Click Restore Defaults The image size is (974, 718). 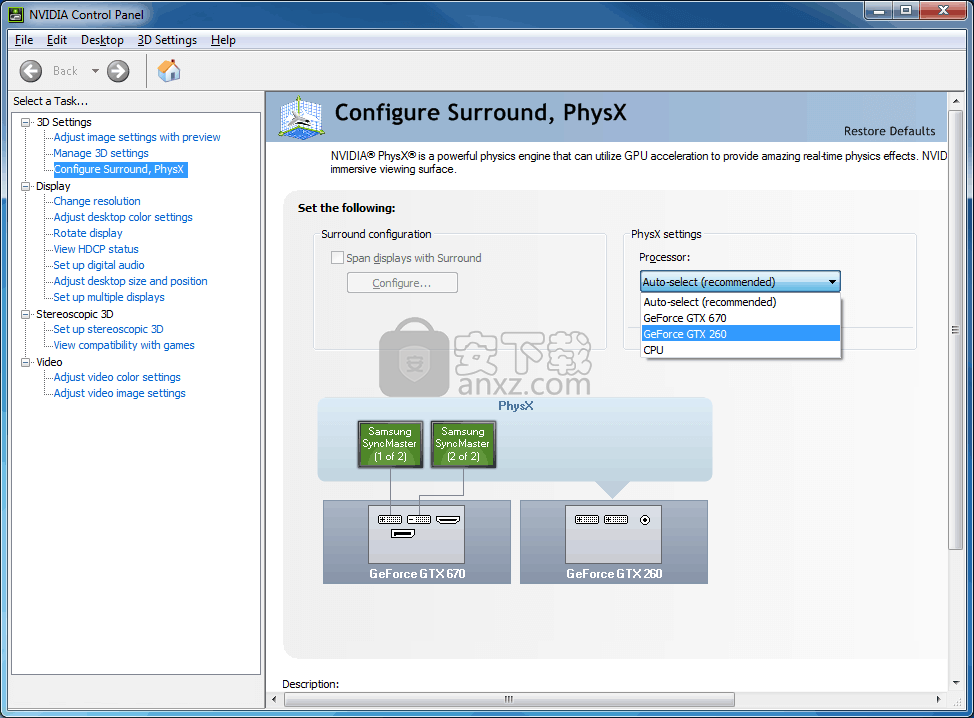click(x=889, y=131)
